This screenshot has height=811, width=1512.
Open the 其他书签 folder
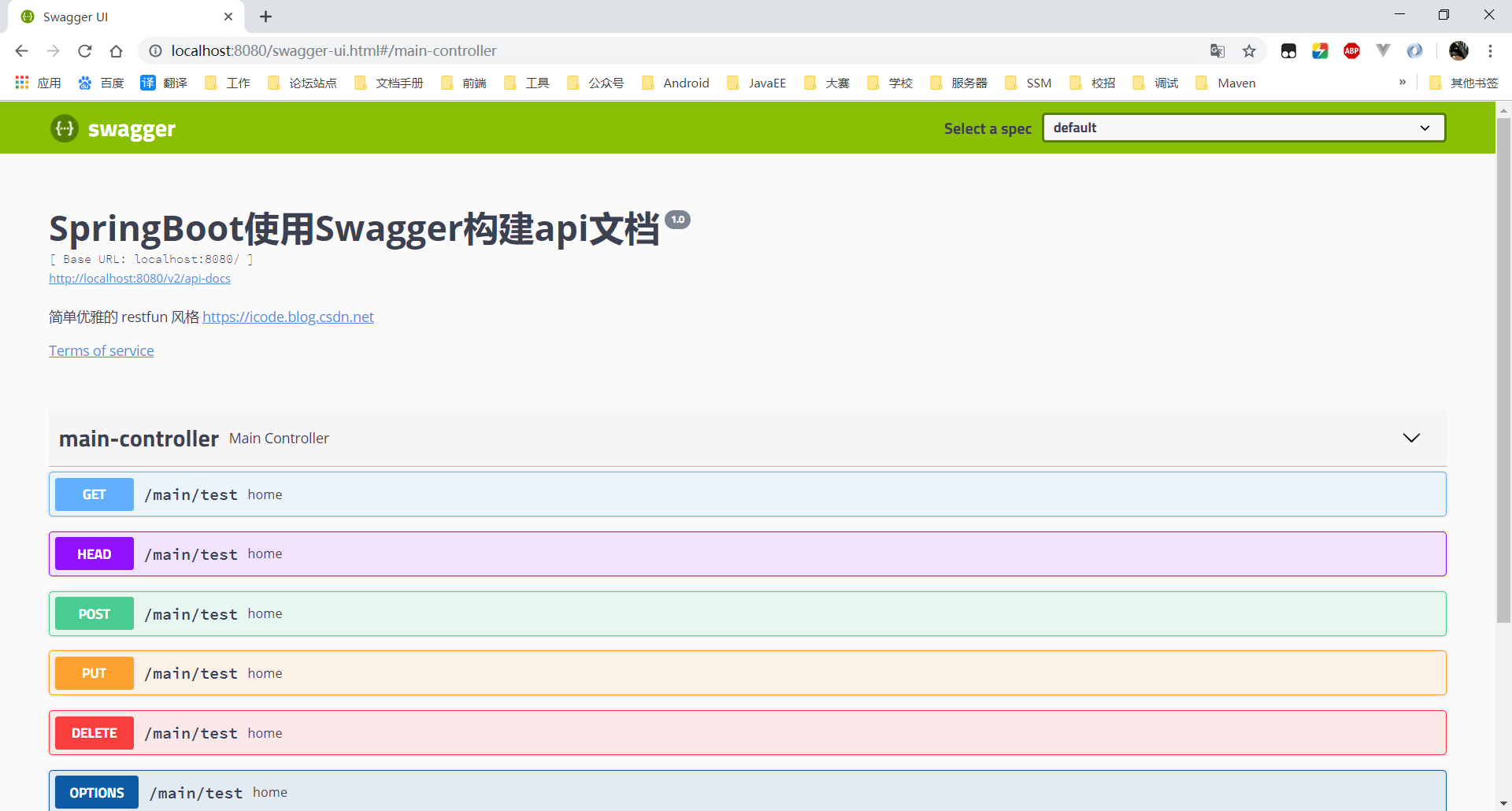click(x=1464, y=83)
